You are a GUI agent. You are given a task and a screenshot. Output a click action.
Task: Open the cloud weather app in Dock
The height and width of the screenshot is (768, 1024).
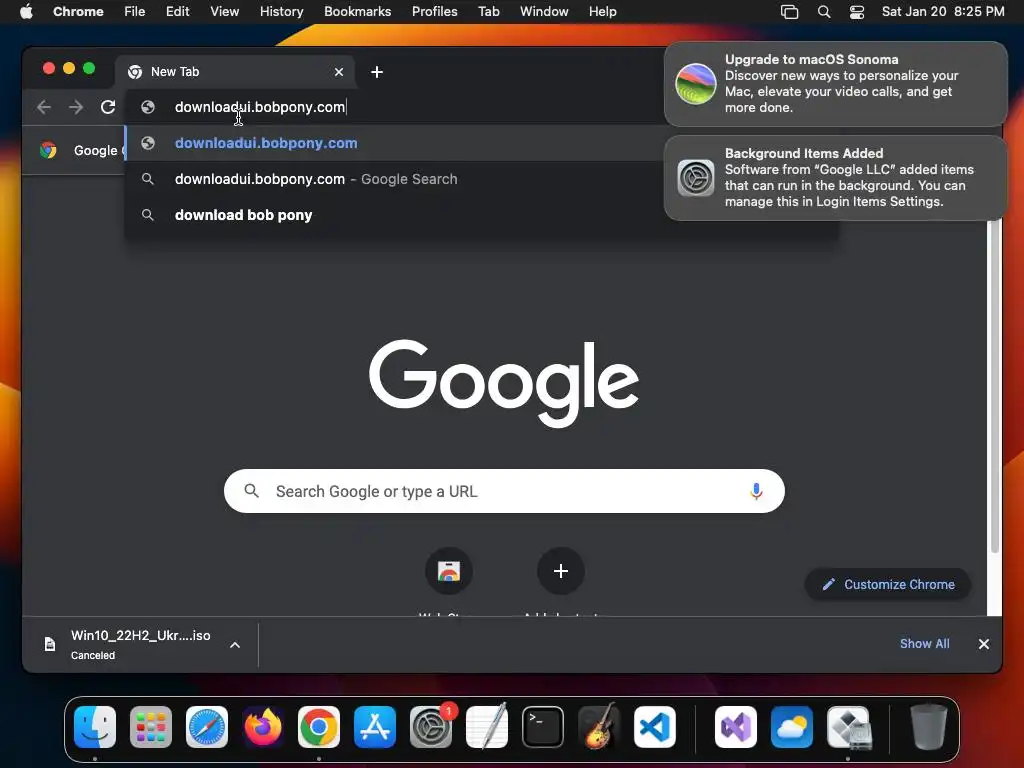pos(792,727)
